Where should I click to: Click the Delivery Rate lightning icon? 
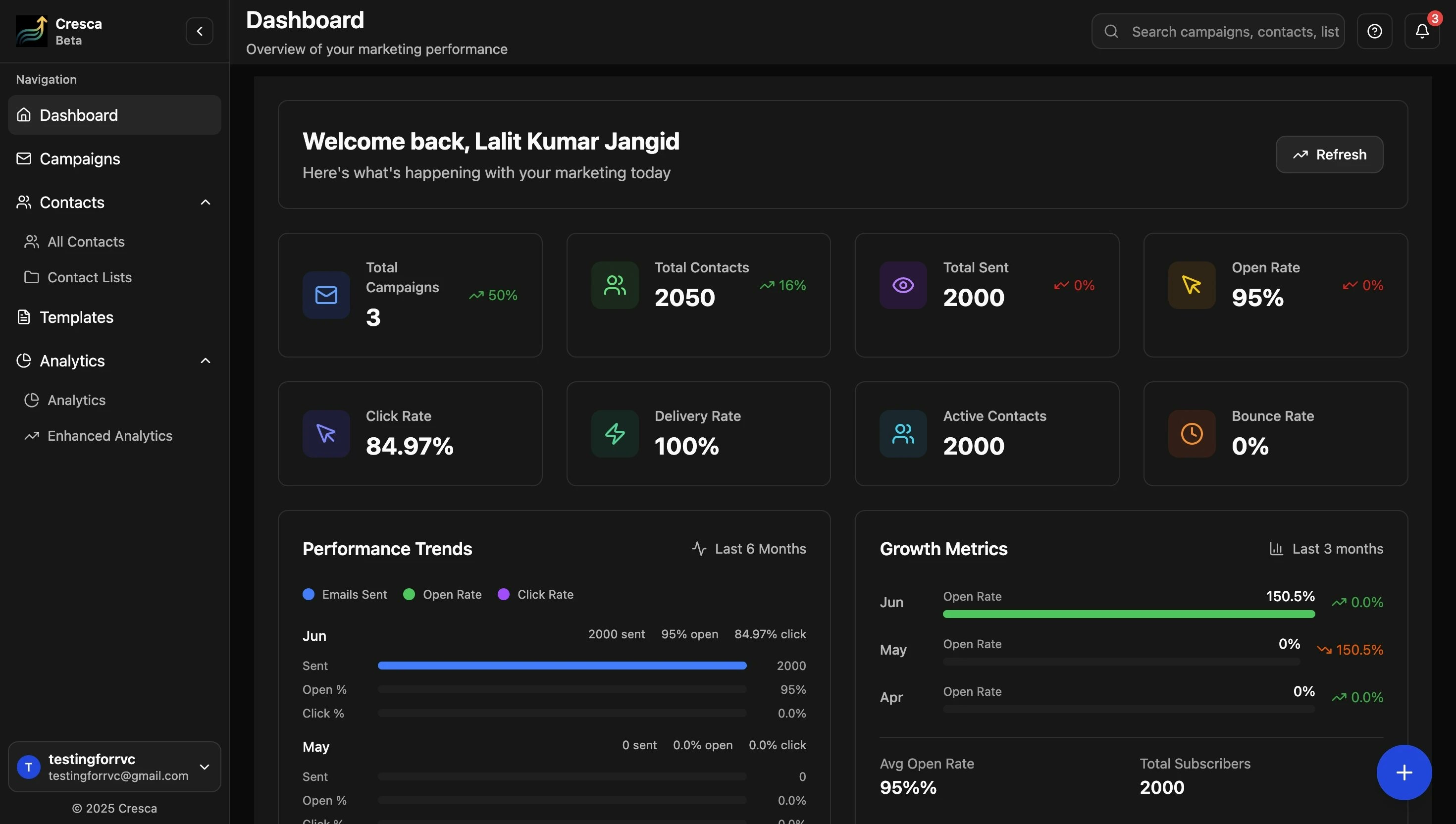point(615,433)
